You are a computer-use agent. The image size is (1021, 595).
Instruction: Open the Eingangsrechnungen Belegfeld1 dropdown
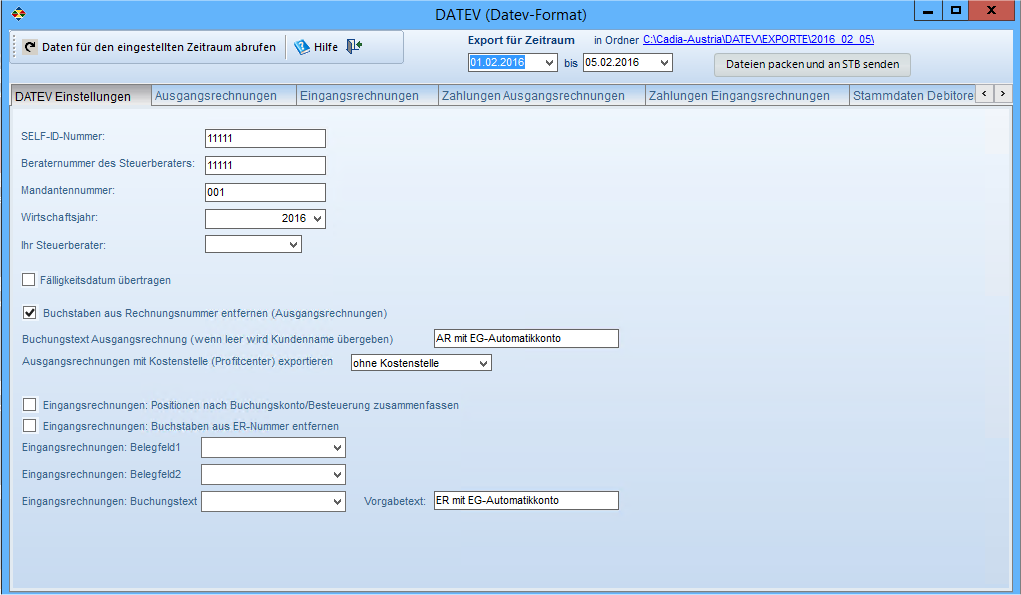coord(337,448)
